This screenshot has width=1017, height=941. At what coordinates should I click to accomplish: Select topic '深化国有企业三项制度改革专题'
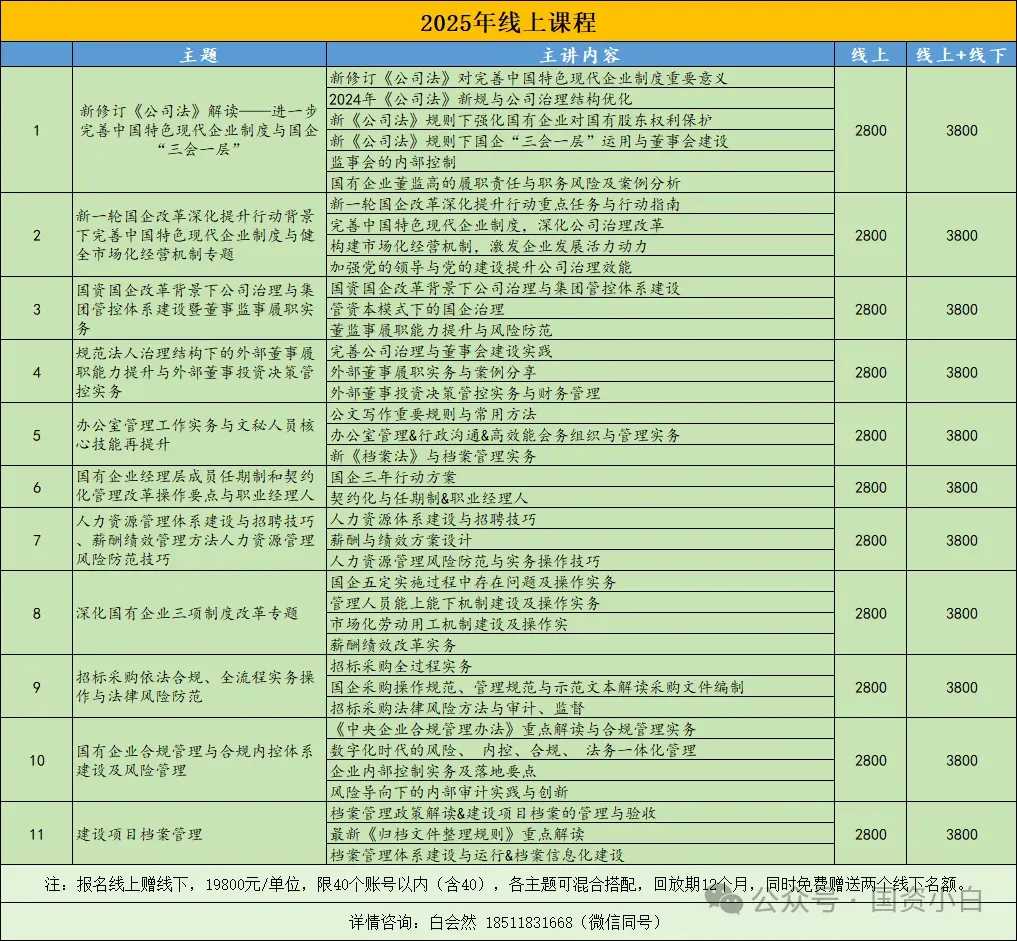199,613
